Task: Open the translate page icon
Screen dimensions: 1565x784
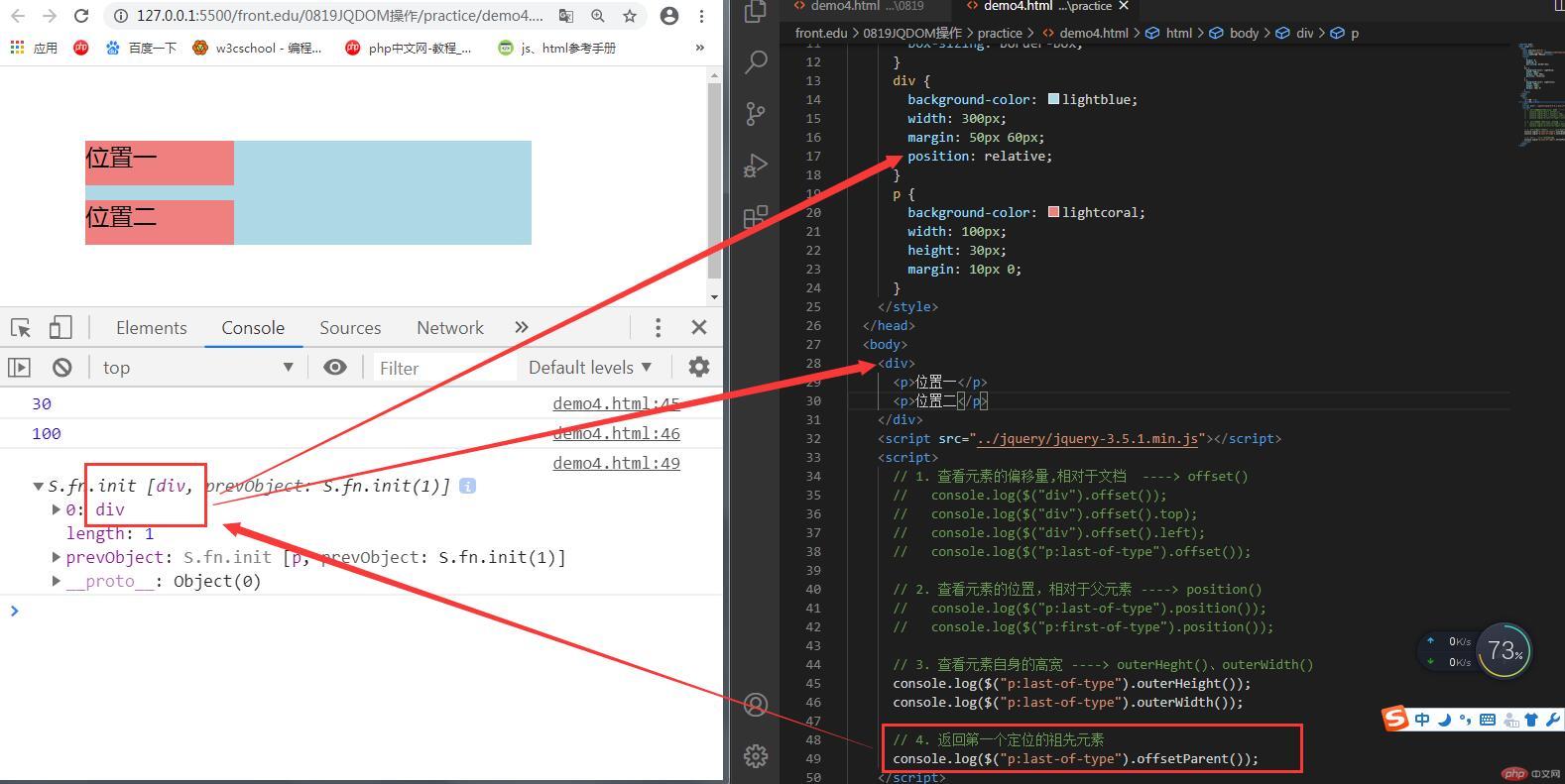Action: tap(566, 16)
